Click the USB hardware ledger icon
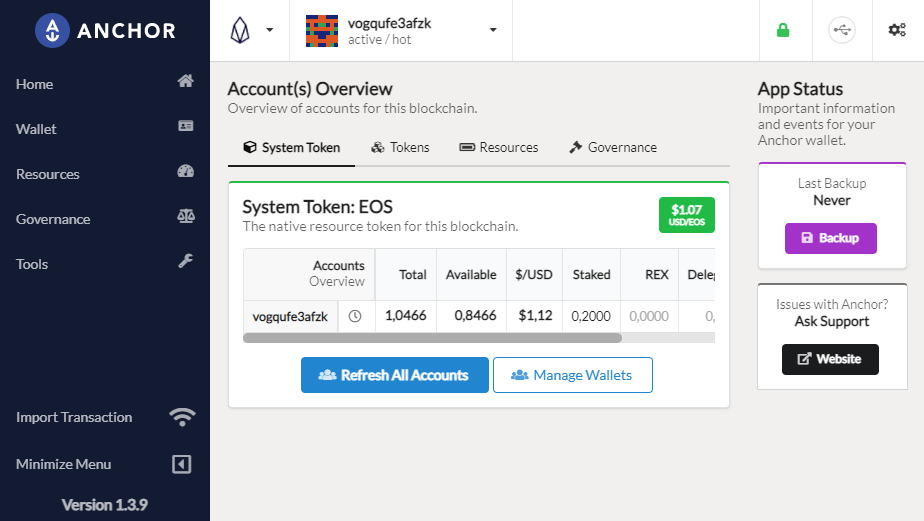924x521 pixels. click(x=842, y=30)
